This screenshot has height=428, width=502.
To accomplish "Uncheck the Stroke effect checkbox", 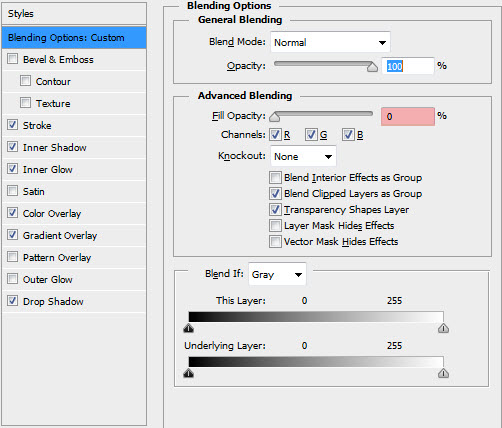I will coord(13,125).
